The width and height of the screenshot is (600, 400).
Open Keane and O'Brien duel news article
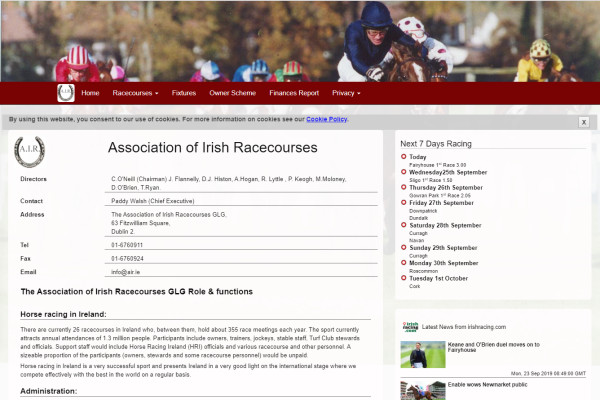493,347
